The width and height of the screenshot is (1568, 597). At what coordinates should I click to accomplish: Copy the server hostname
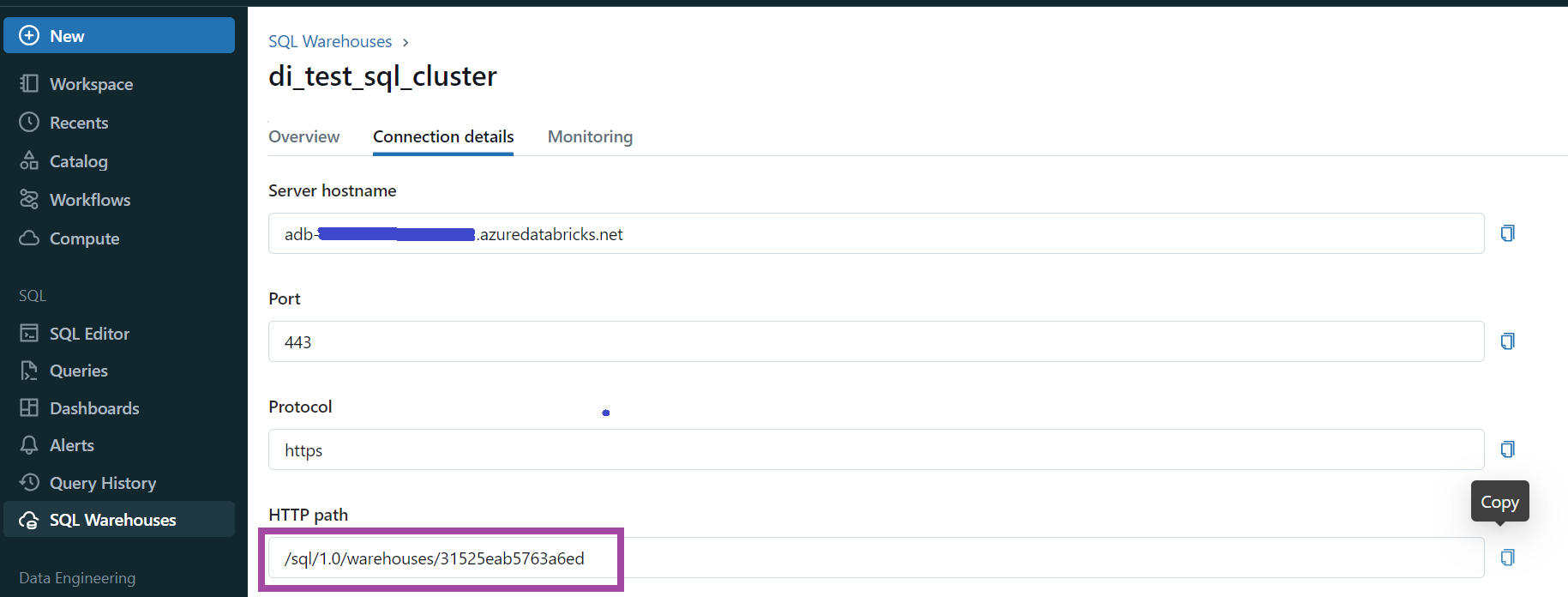point(1507,232)
